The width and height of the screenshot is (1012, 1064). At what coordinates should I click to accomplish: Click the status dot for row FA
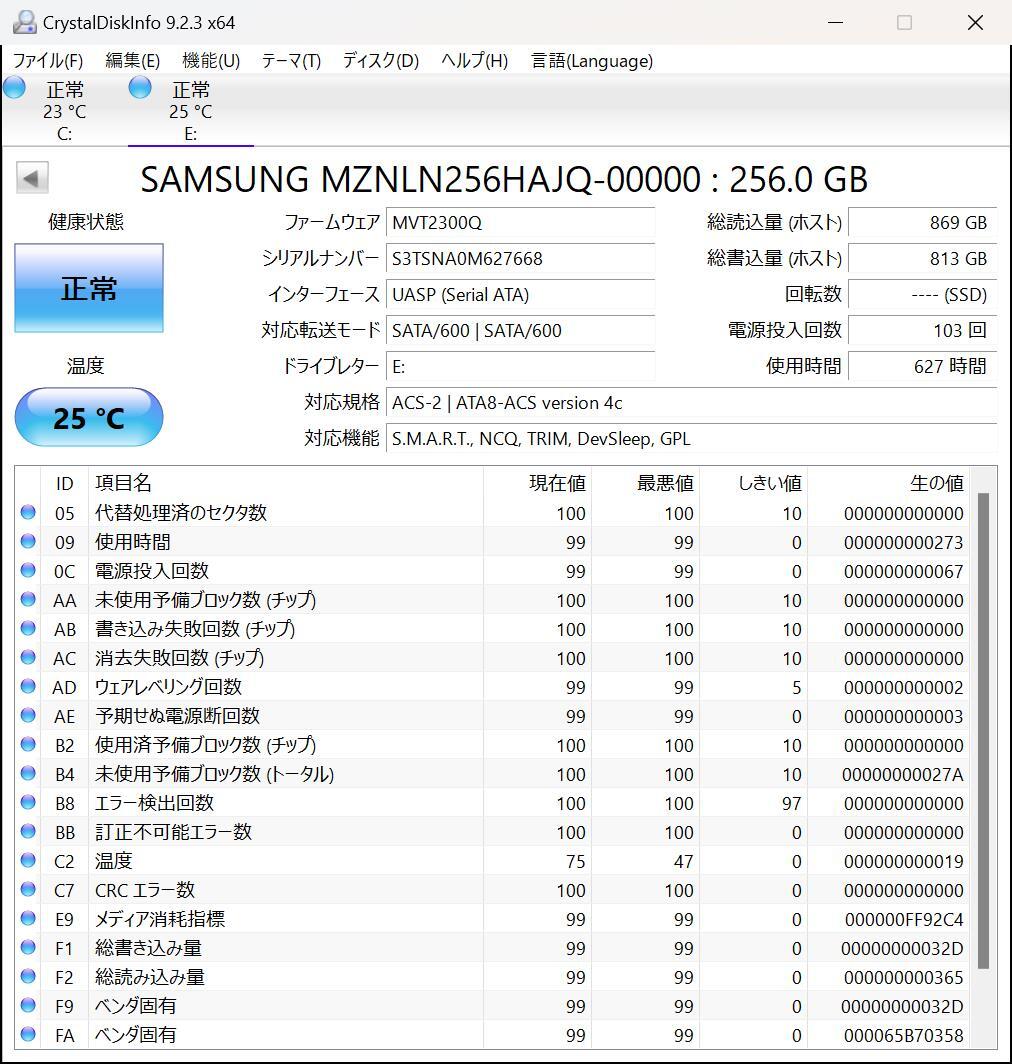click(x=28, y=1034)
